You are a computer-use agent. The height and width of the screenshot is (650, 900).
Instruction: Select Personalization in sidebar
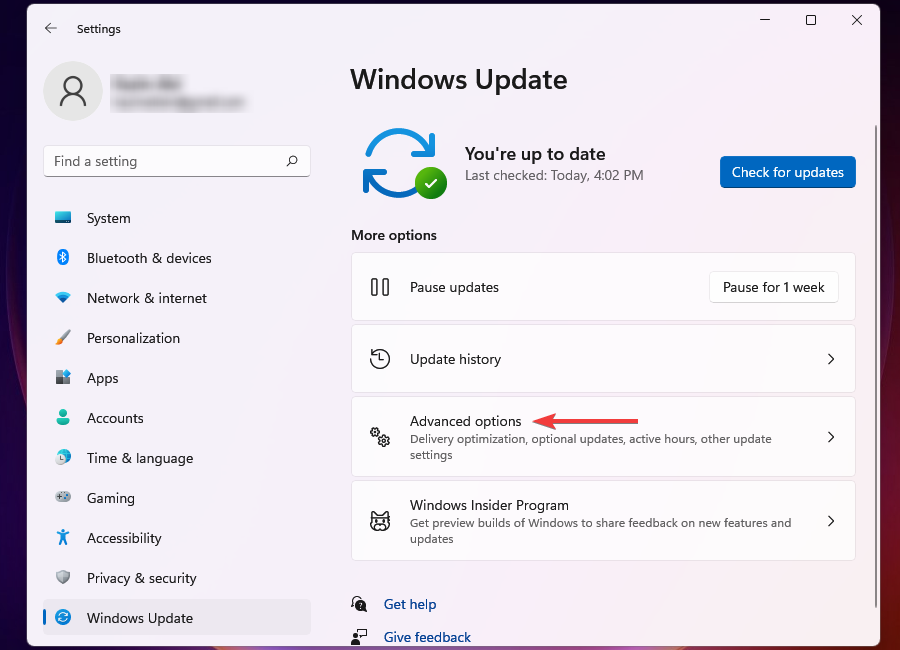[x=177, y=338]
